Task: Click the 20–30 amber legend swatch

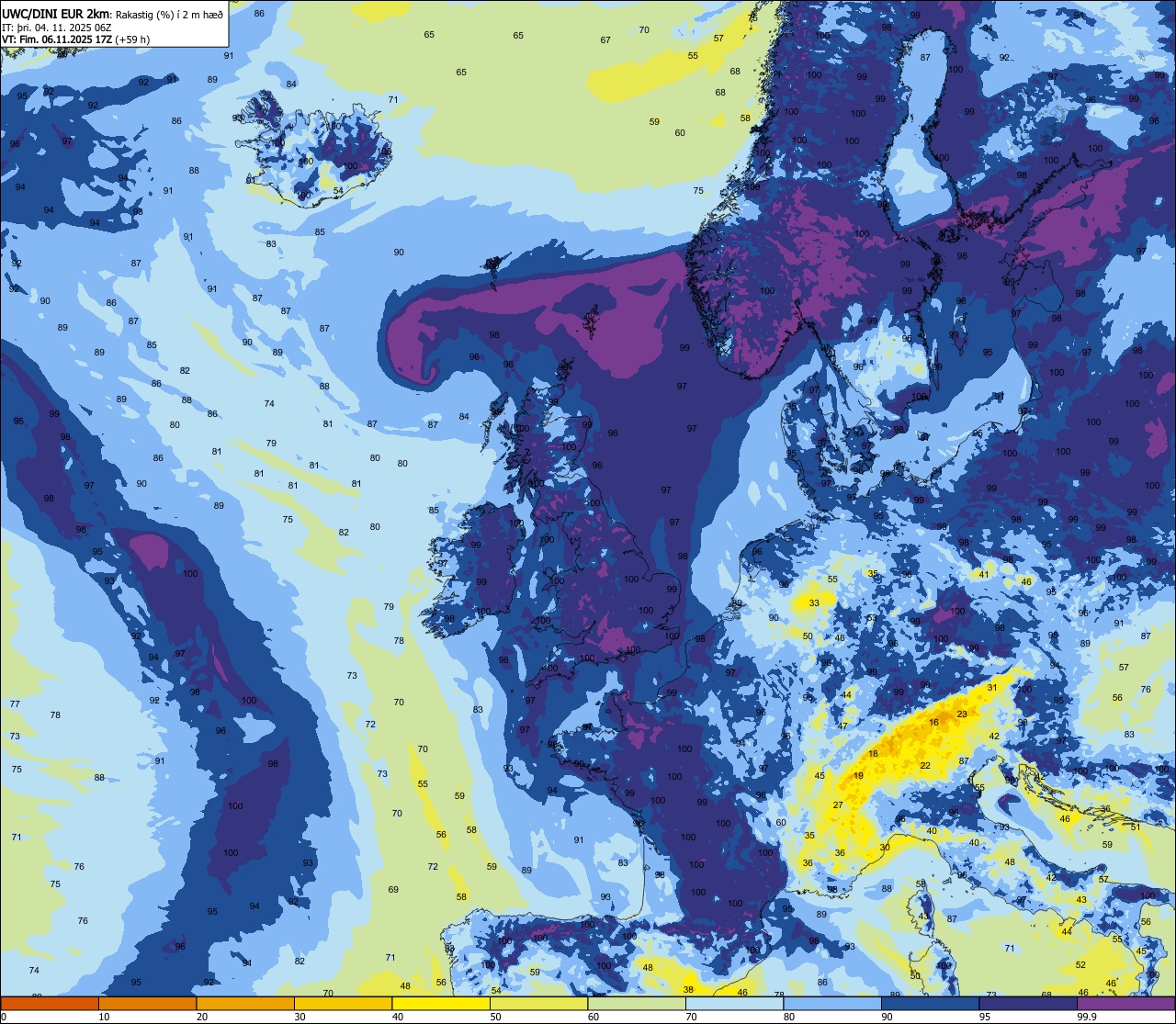Action: click(x=245, y=1003)
